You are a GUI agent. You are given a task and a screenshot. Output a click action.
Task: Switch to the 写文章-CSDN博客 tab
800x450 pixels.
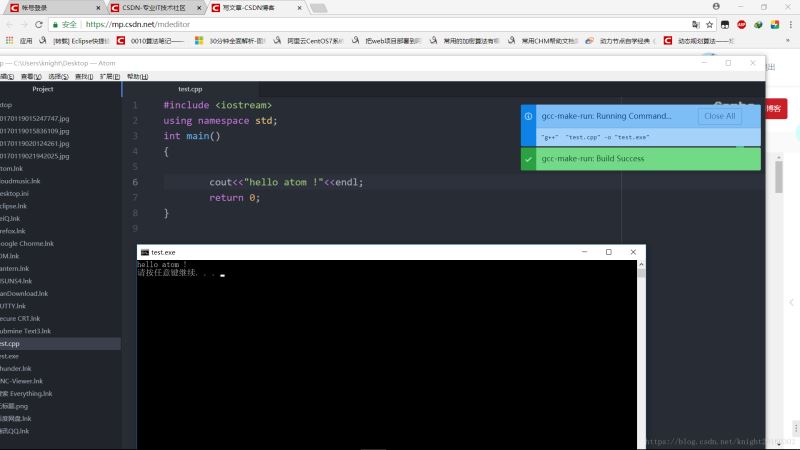[248, 8]
